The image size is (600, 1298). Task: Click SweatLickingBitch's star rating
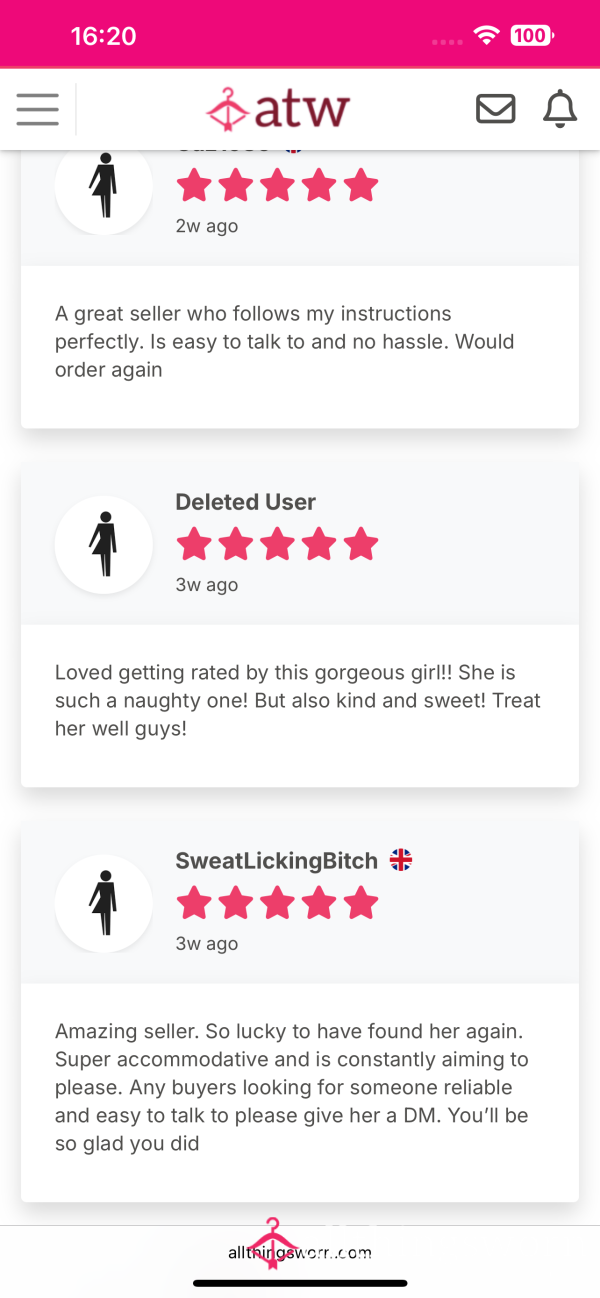[277, 904]
